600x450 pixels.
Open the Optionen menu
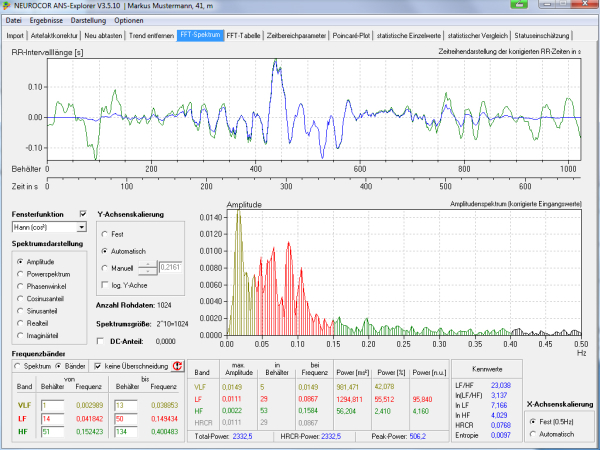tap(129, 20)
